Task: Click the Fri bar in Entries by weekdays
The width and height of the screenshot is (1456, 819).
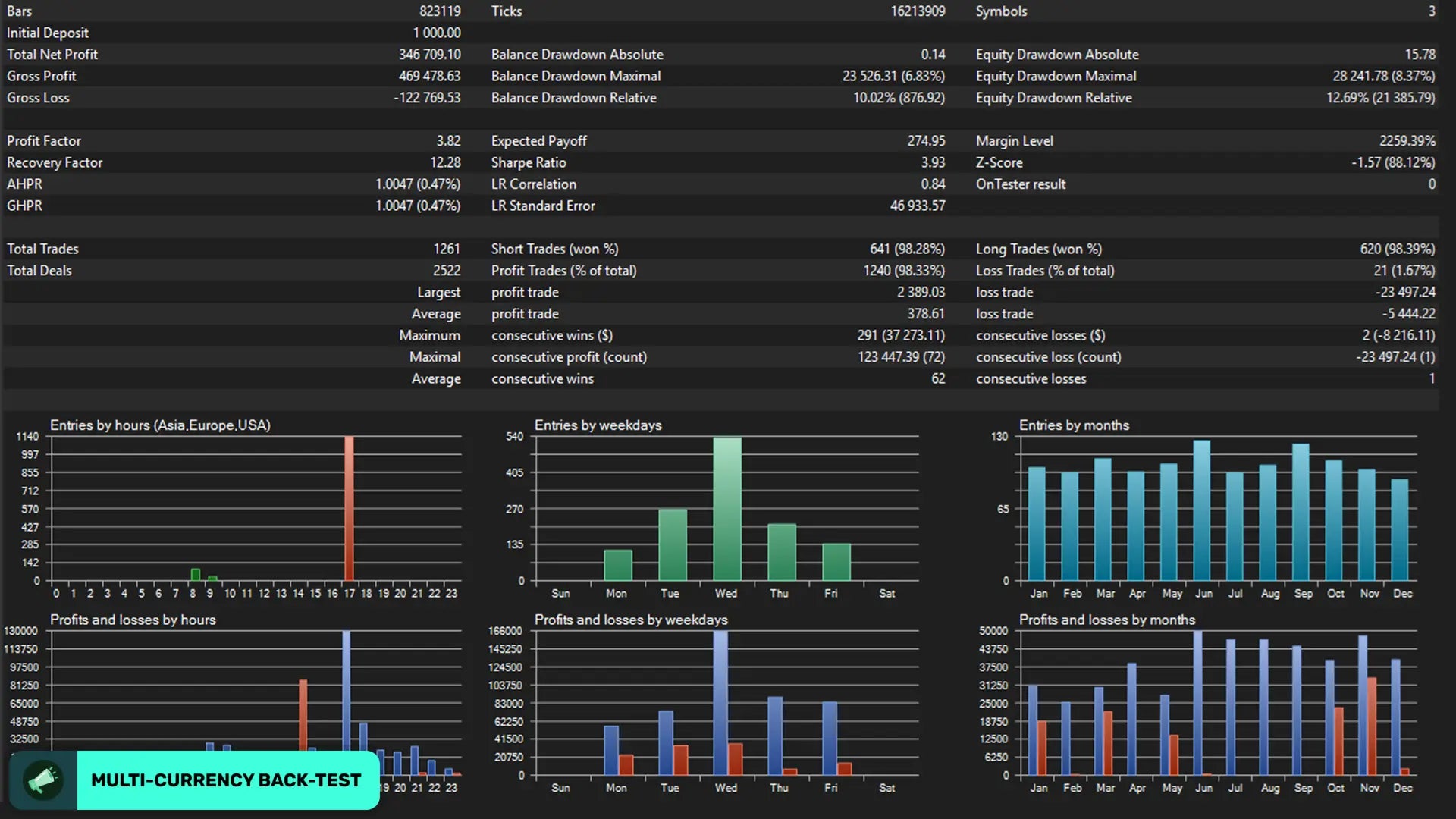Action: pos(836,562)
